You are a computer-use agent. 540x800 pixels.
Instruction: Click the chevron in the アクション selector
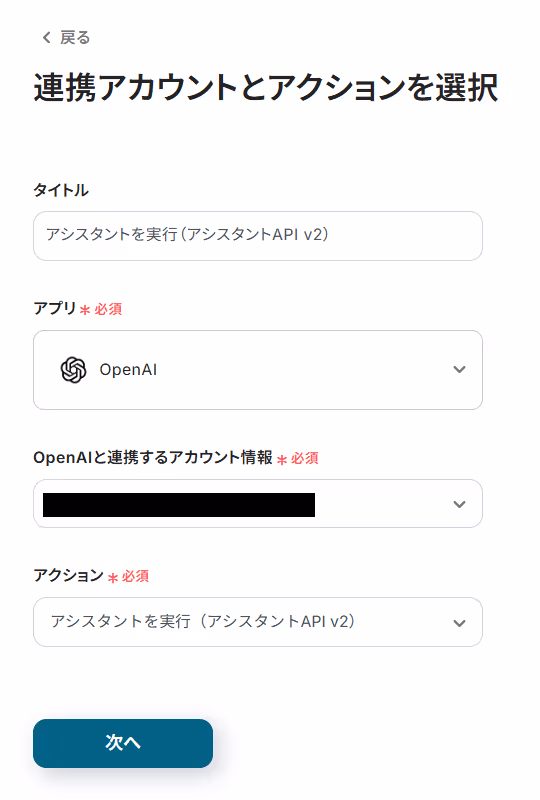[459, 623]
